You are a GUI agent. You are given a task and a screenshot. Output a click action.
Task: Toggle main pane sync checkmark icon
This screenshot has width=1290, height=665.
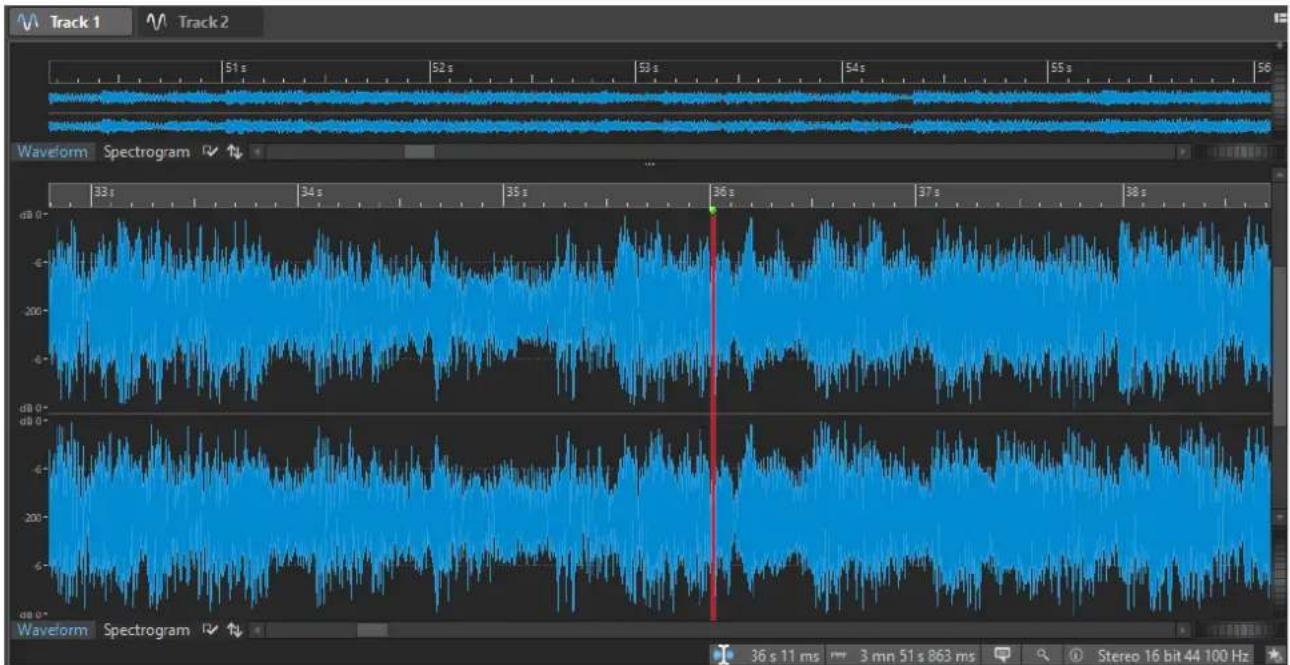click(210, 630)
